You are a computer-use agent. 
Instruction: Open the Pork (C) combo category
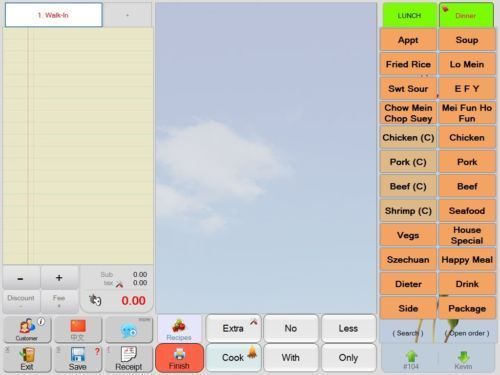click(x=408, y=162)
